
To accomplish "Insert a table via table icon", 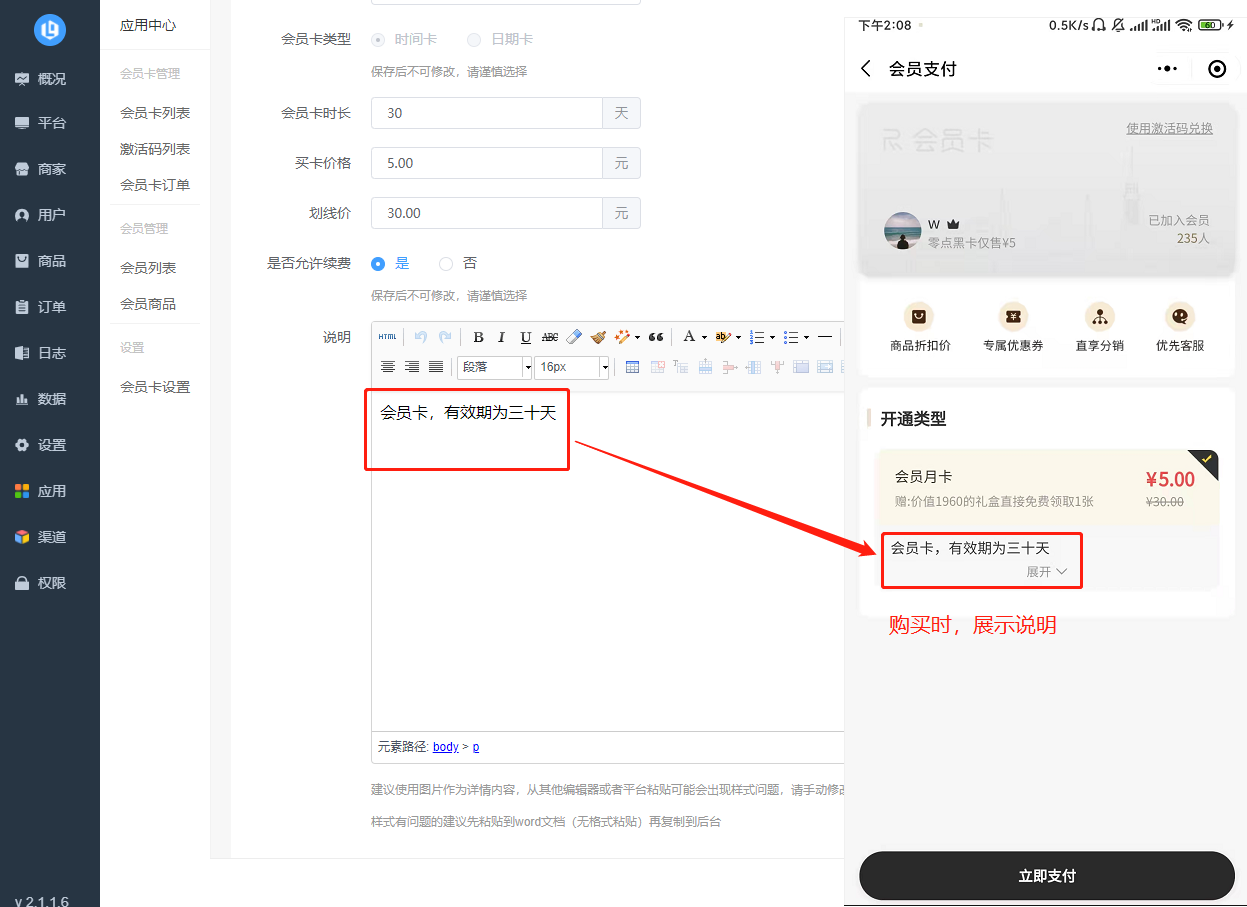I will pyautogui.click(x=632, y=367).
